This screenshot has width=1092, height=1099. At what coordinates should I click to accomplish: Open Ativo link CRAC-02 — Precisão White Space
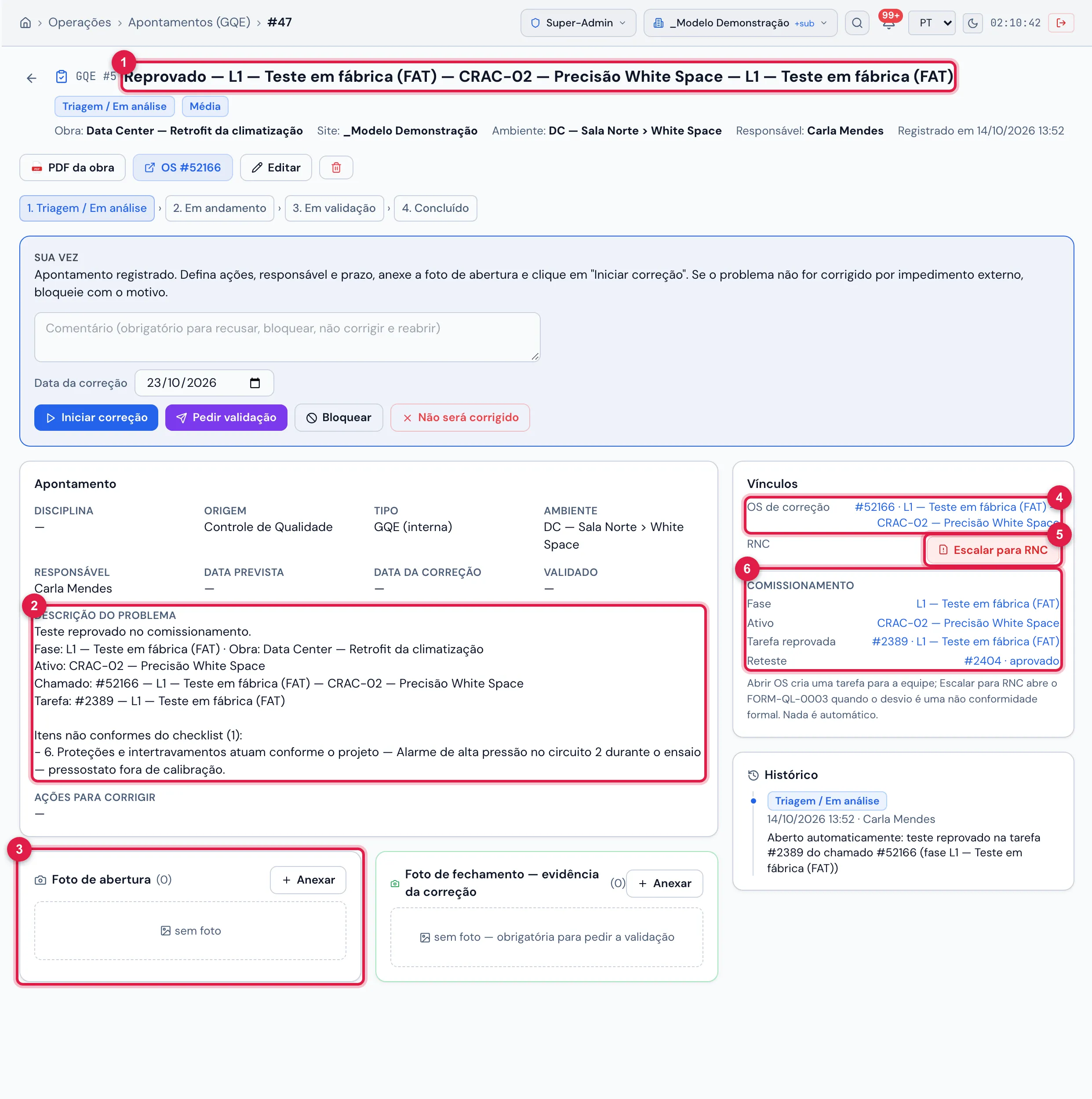[x=968, y=623]
